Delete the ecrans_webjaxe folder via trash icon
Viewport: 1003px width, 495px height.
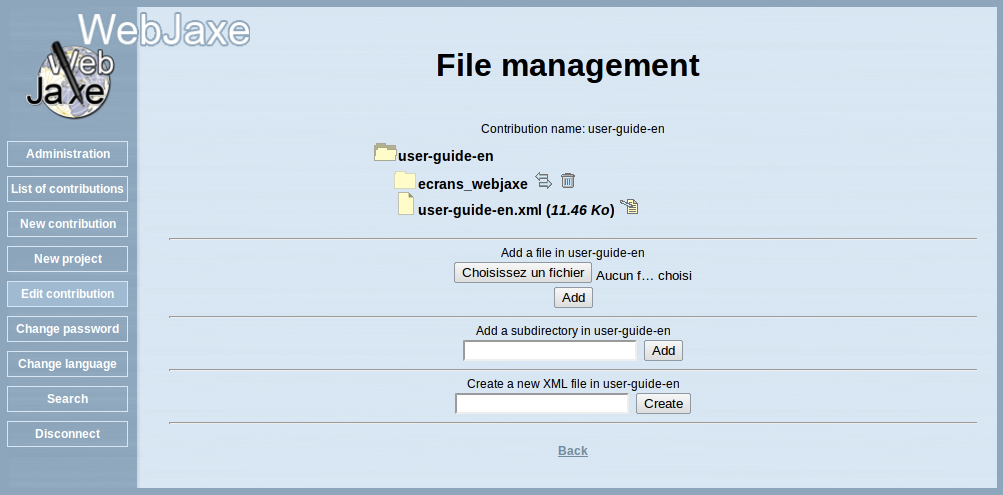(x=568, y=181)
